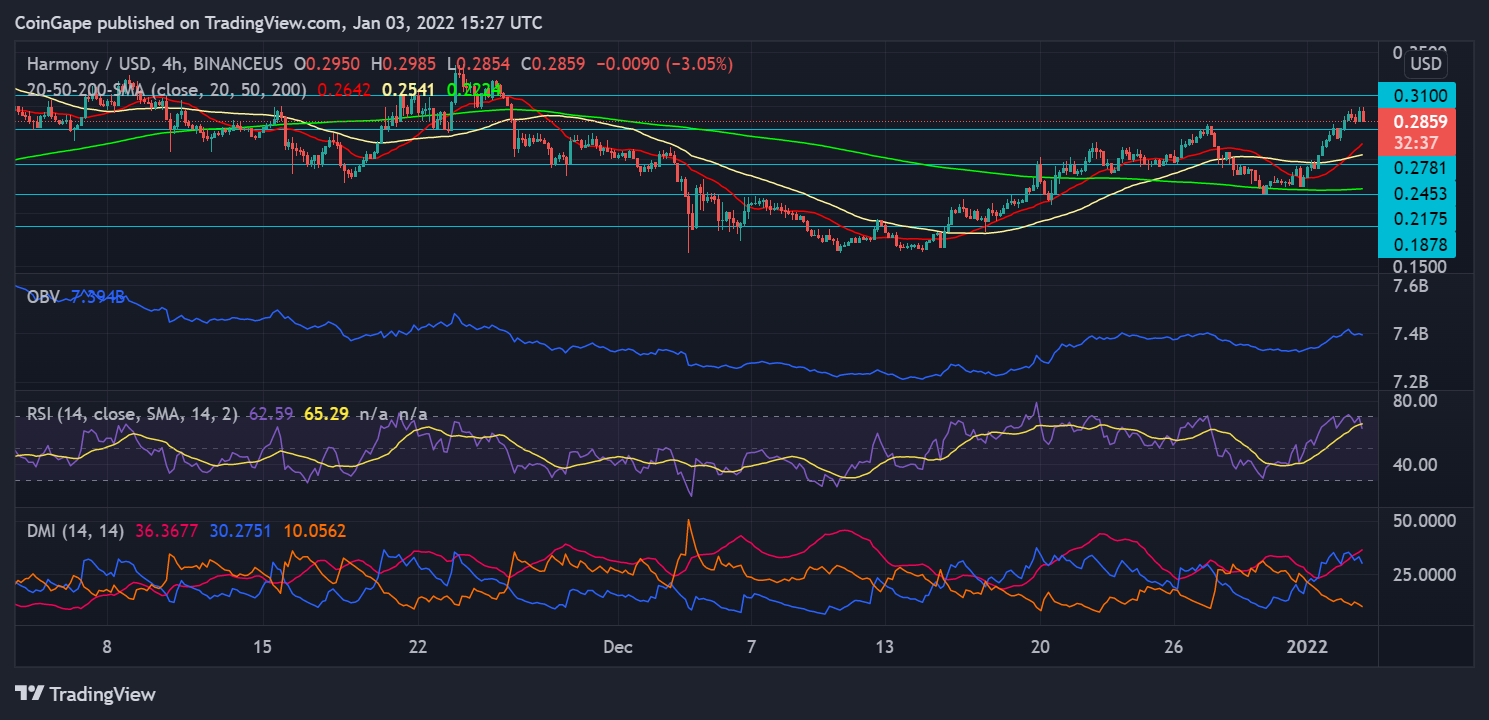Image resolution: width=1489 pixels, height=720 pixels.
Task: Click the 32:37 candle countdown timer
Action: coord(1416,141)
